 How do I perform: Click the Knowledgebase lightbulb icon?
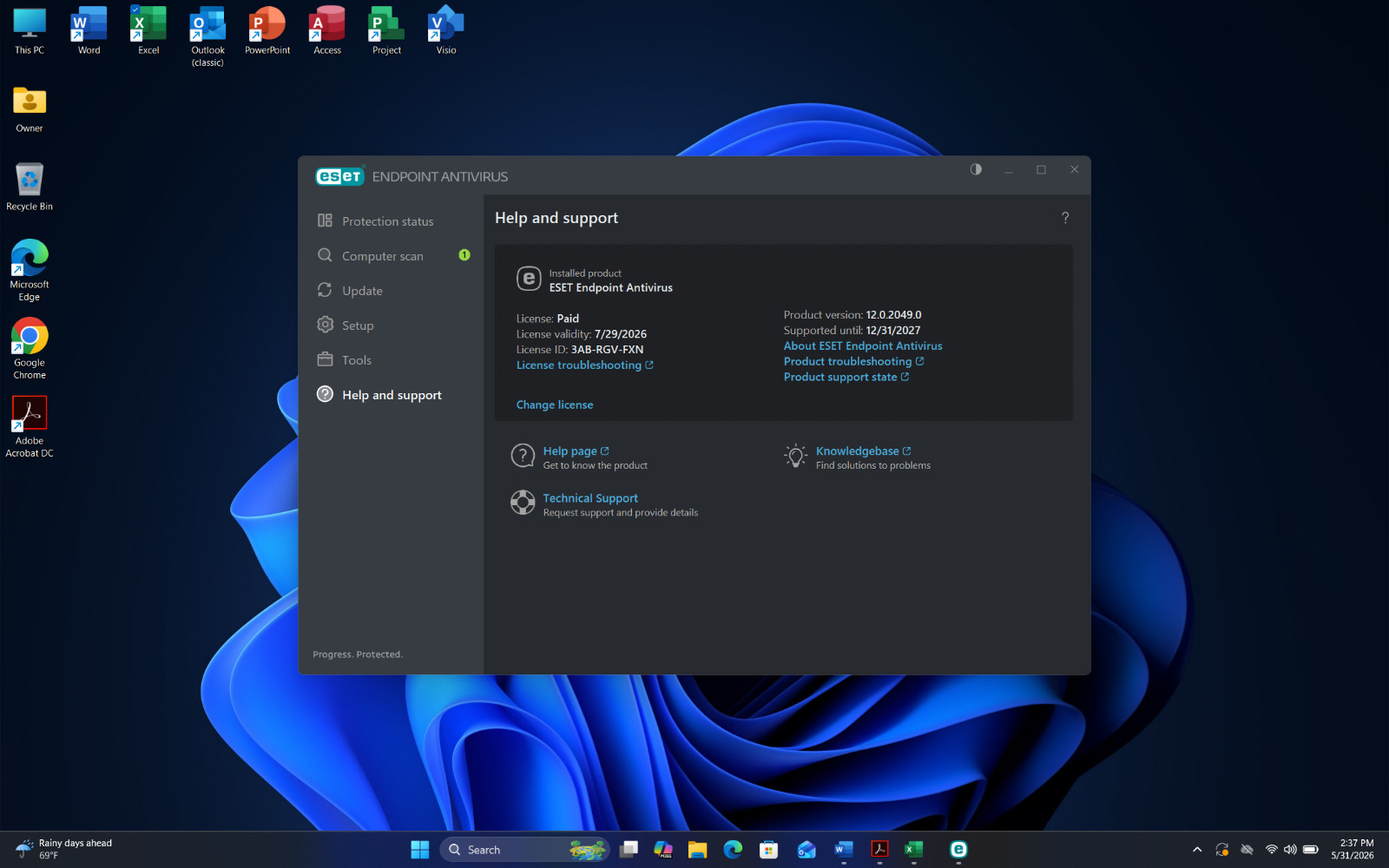click(795, 456)
